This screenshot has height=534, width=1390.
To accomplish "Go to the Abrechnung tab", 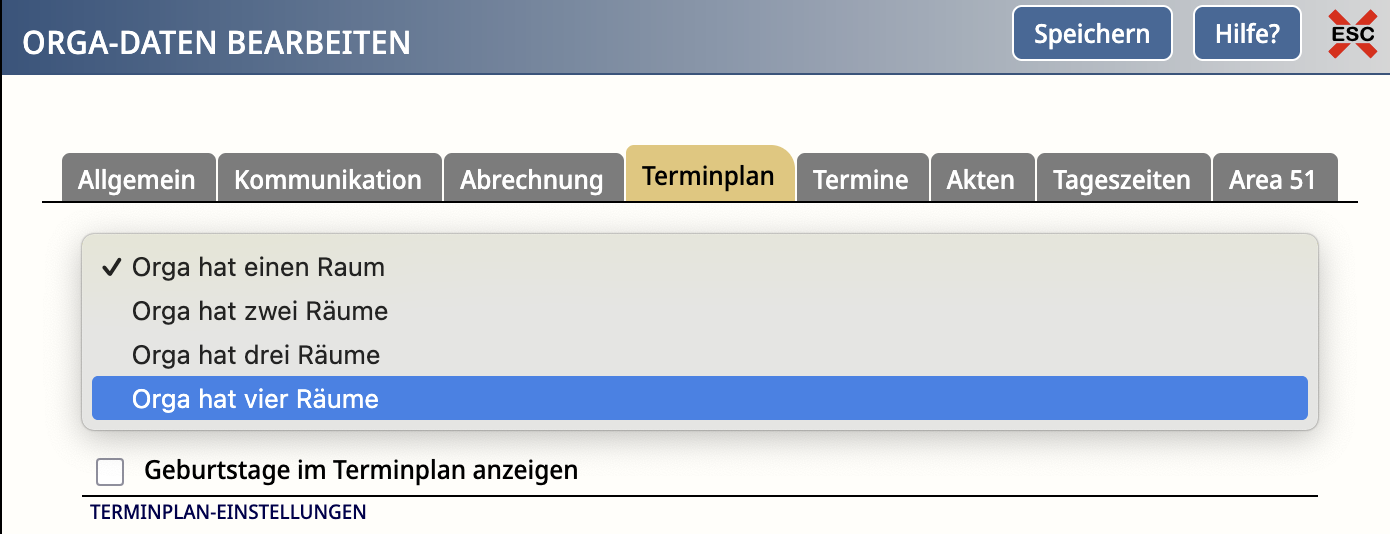I will pos(532,179).
